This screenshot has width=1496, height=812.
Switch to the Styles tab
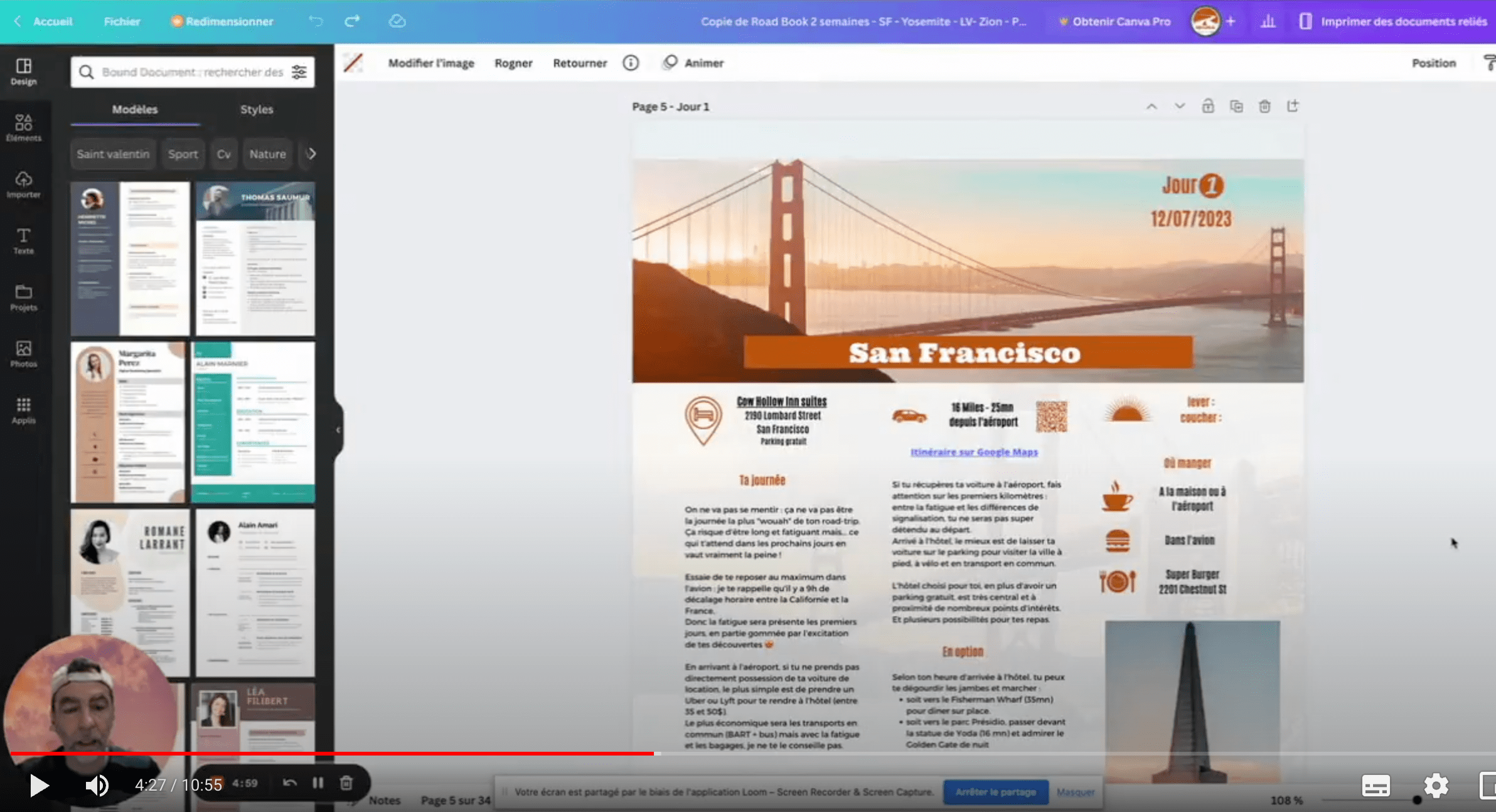point(257,109)
